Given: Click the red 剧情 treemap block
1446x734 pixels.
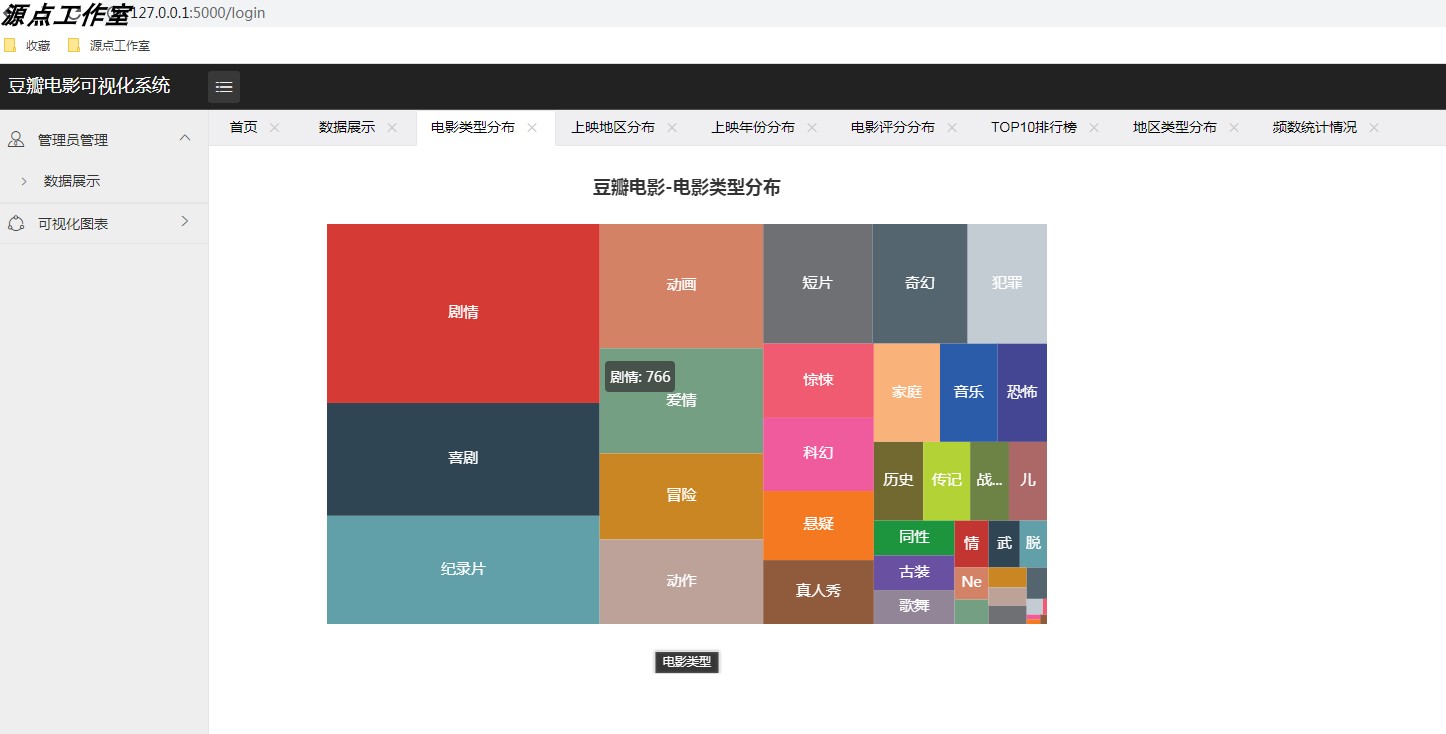Looking at the screenshot, I should pos(463,313).
